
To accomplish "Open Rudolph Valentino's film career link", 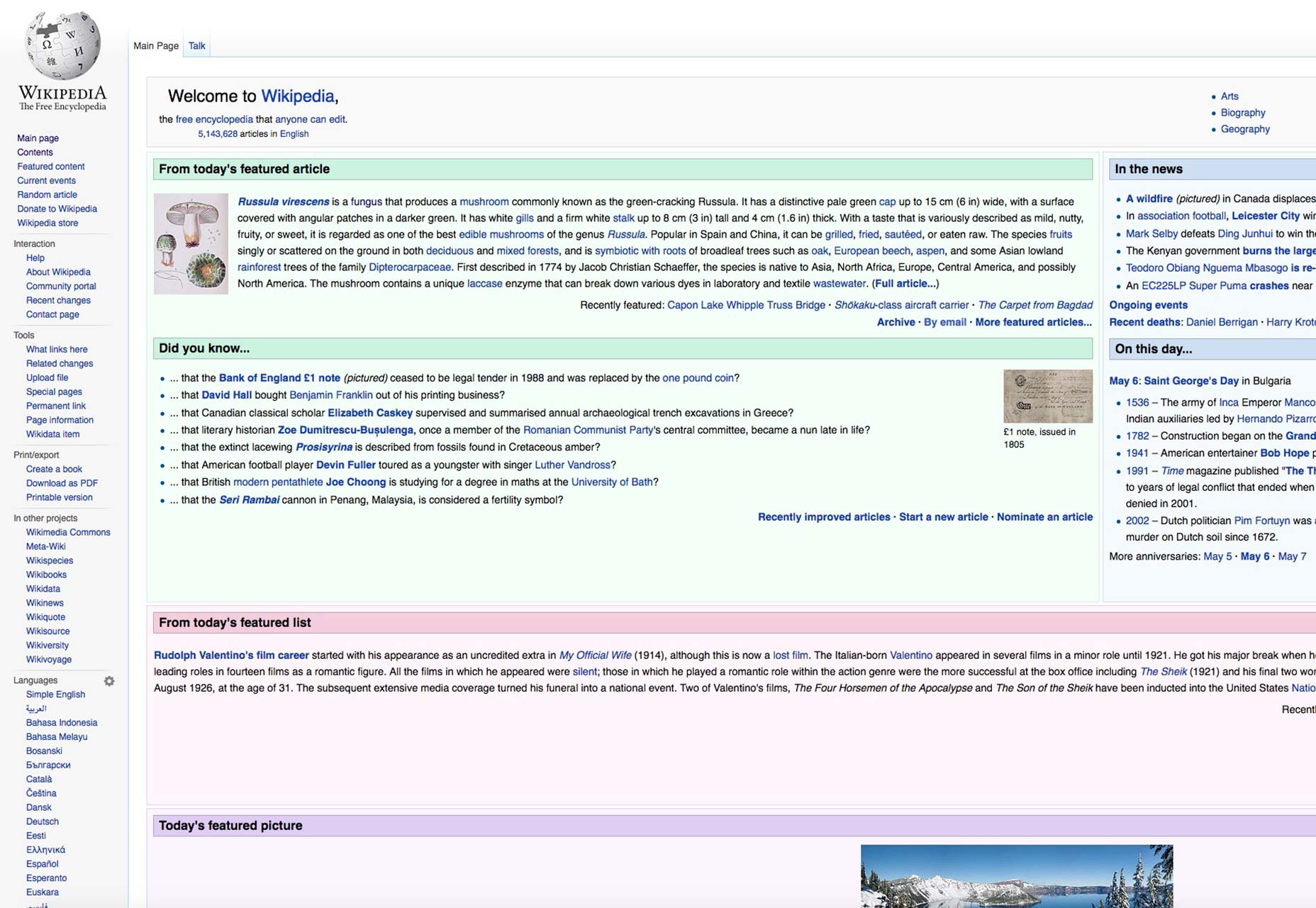I will click(x=231, y=655).
